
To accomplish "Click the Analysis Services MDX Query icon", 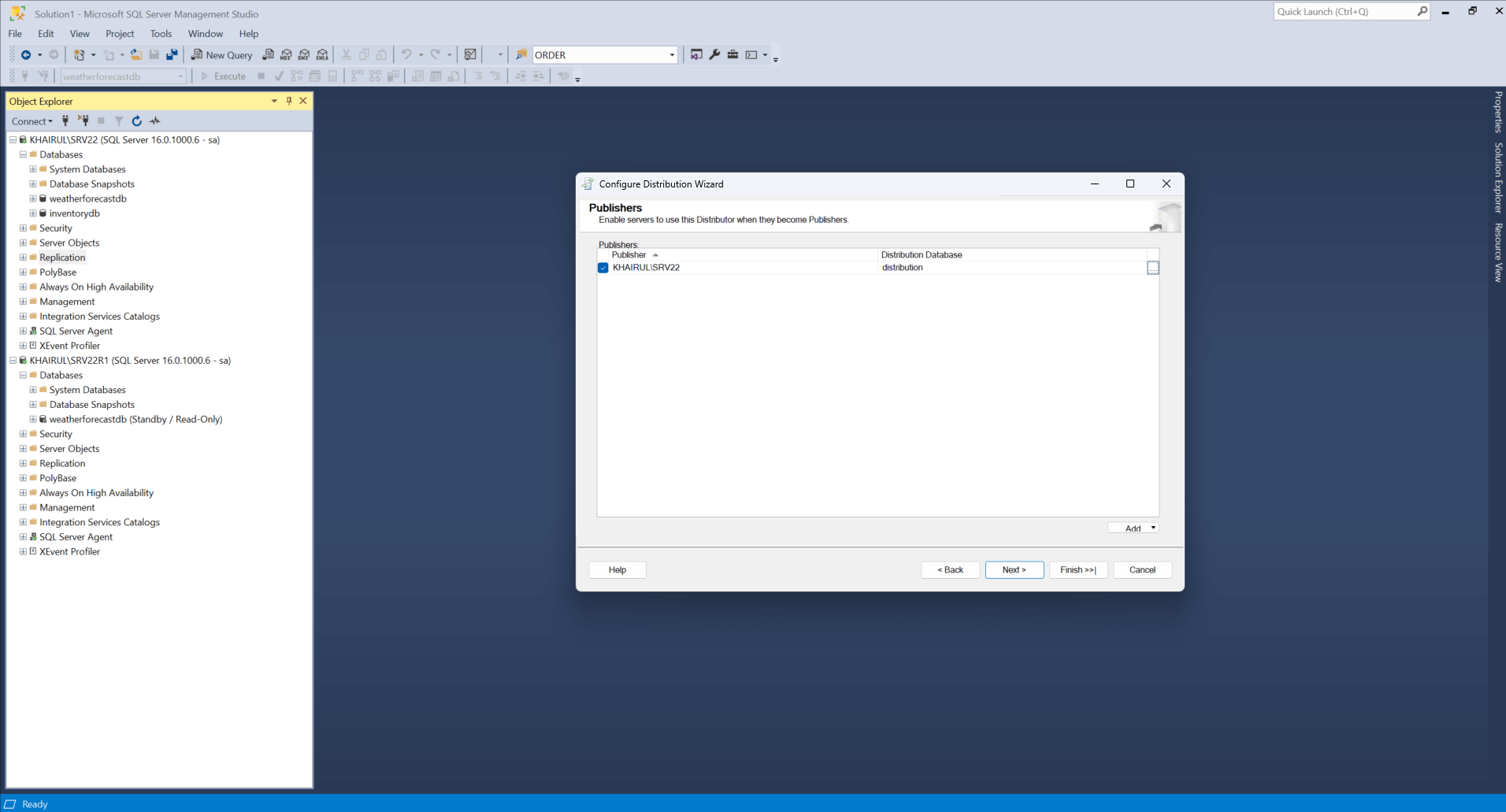I will (286, 55).
